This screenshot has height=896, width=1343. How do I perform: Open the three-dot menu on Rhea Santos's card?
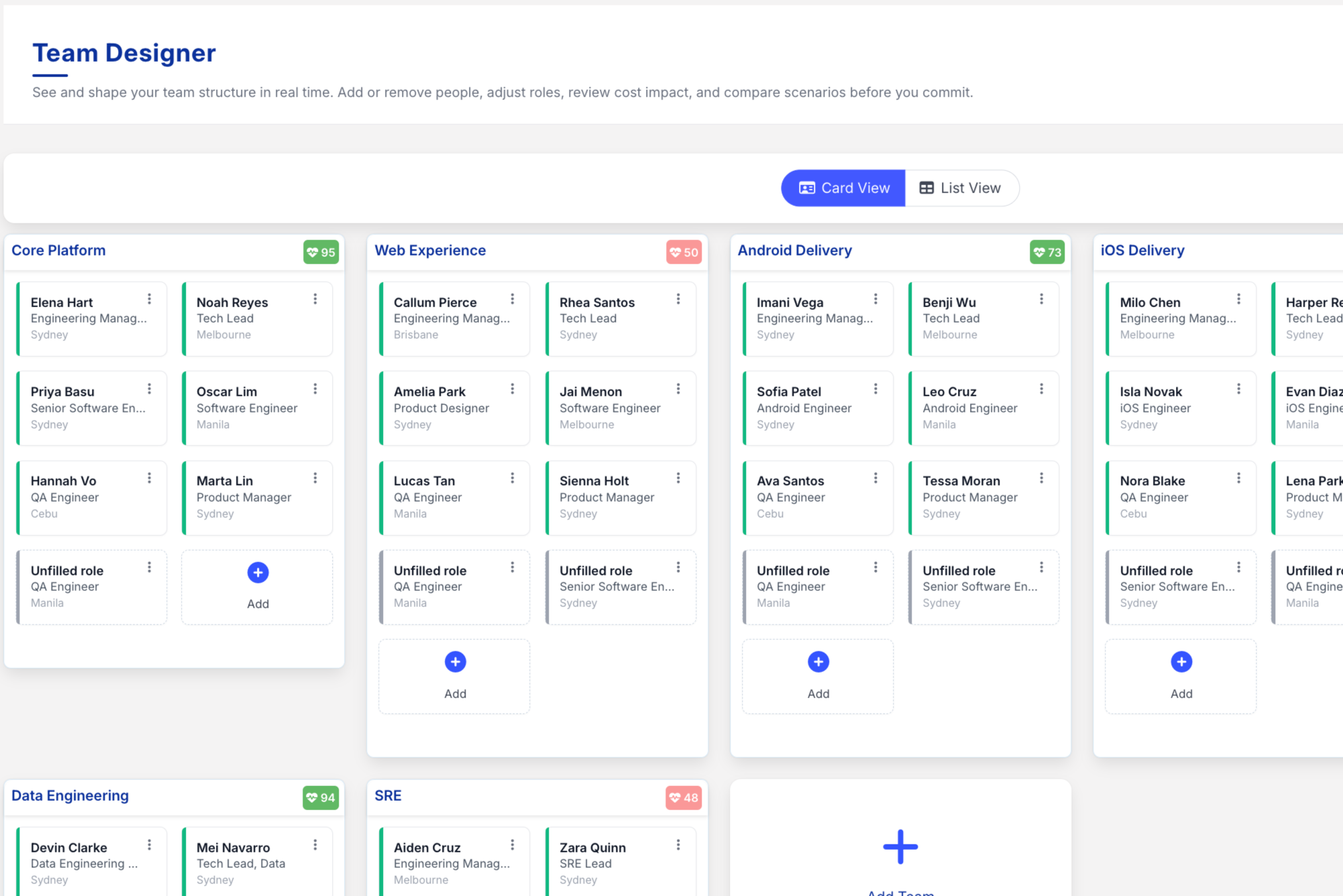click(x=678, y=299)
